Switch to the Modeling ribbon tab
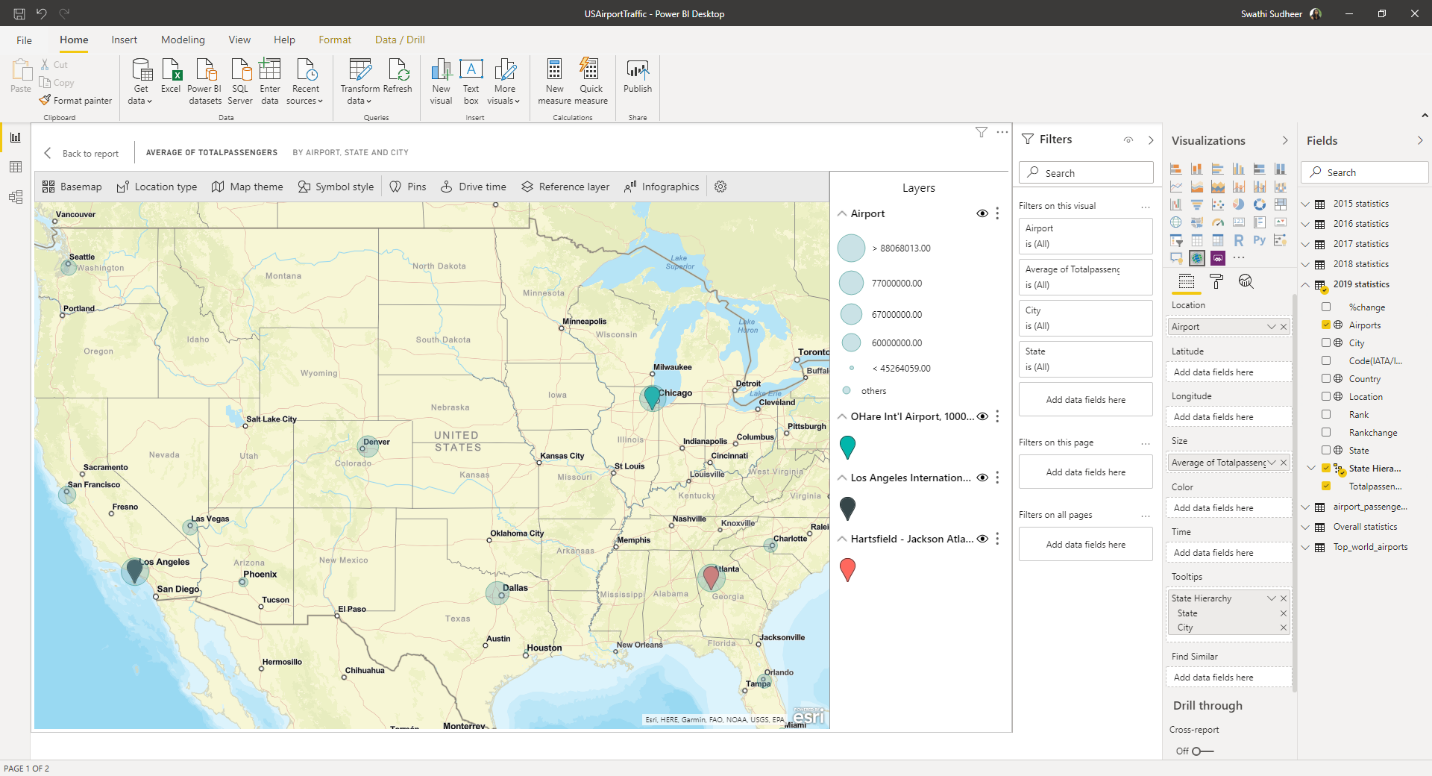Image resolution: width=1432 pixels, height=776 pixels. pyautogui.click(x=183, y=40)
